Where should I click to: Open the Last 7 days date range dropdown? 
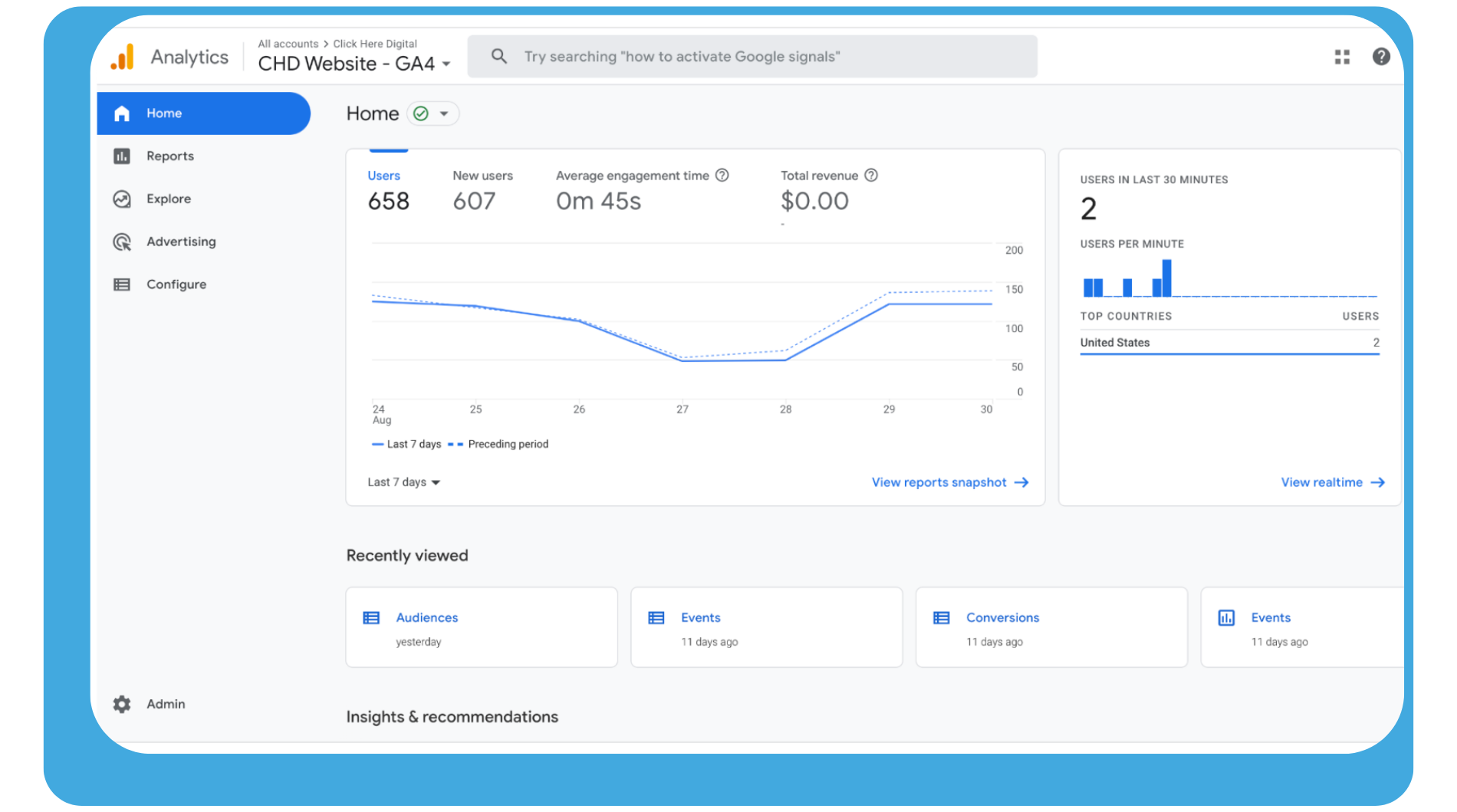[403, 482]
